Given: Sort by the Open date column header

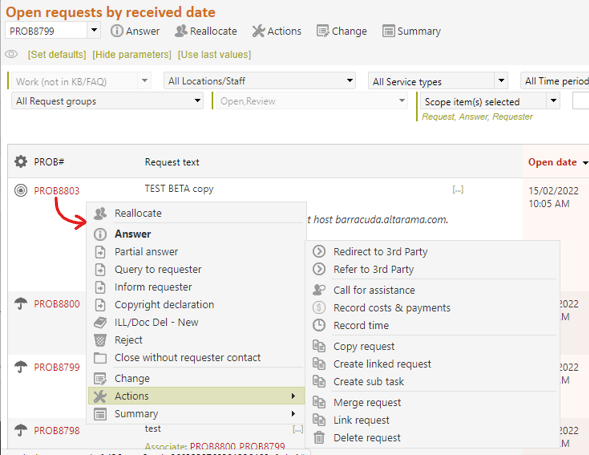Looking at the screenshot, I should [x=552, y=162].
